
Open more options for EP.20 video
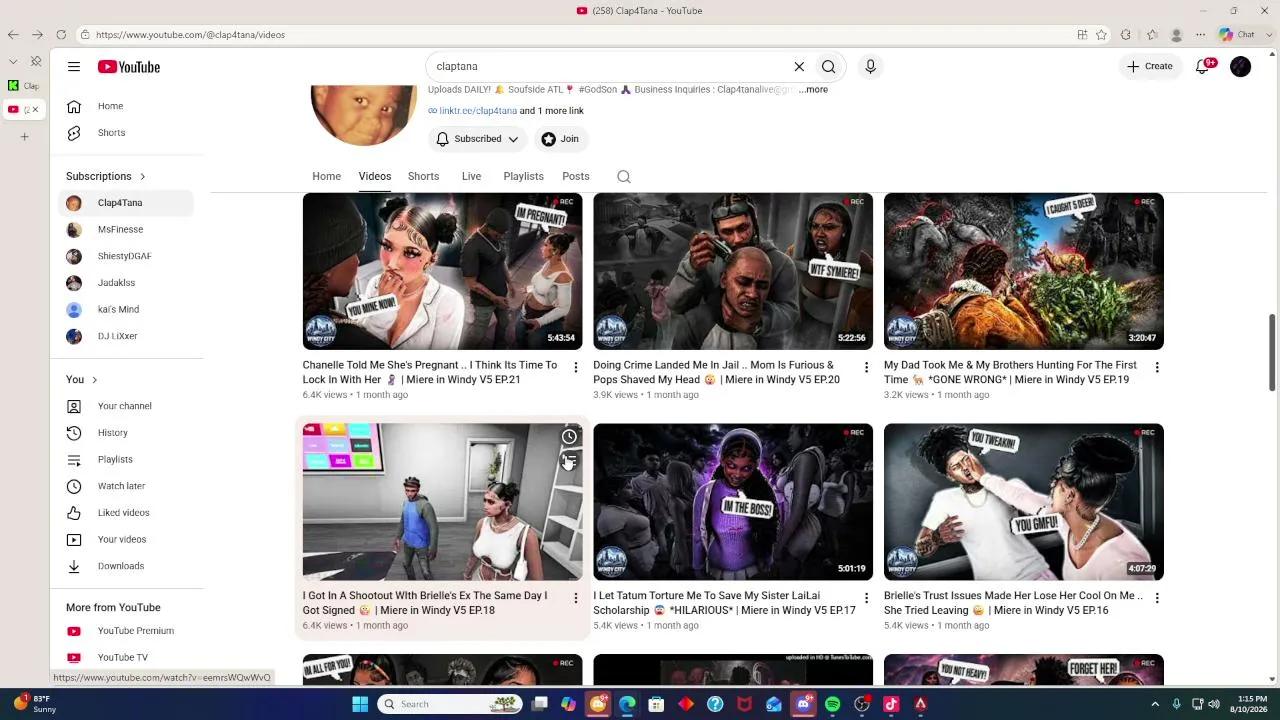(866, 368)
